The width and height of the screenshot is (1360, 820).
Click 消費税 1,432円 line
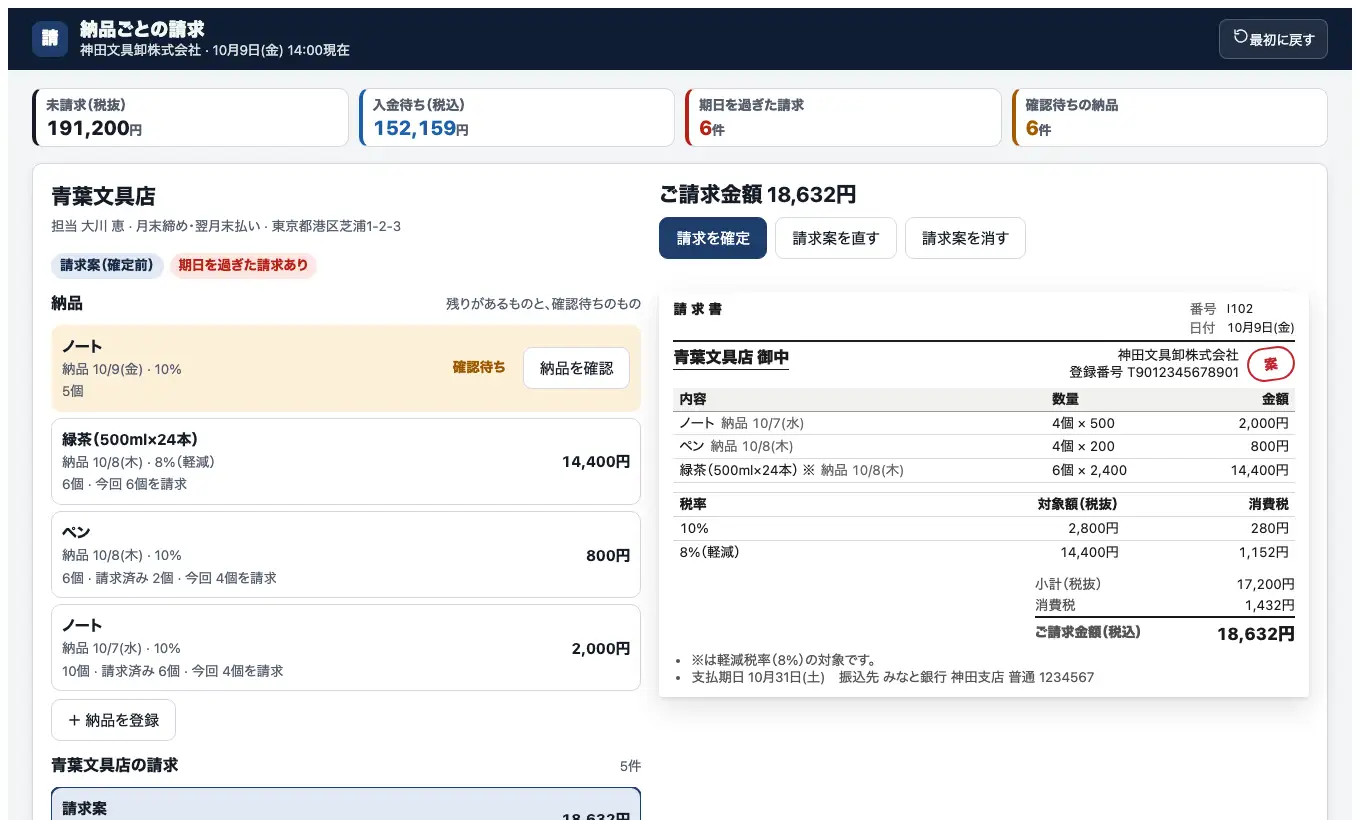click(1165, 605)
